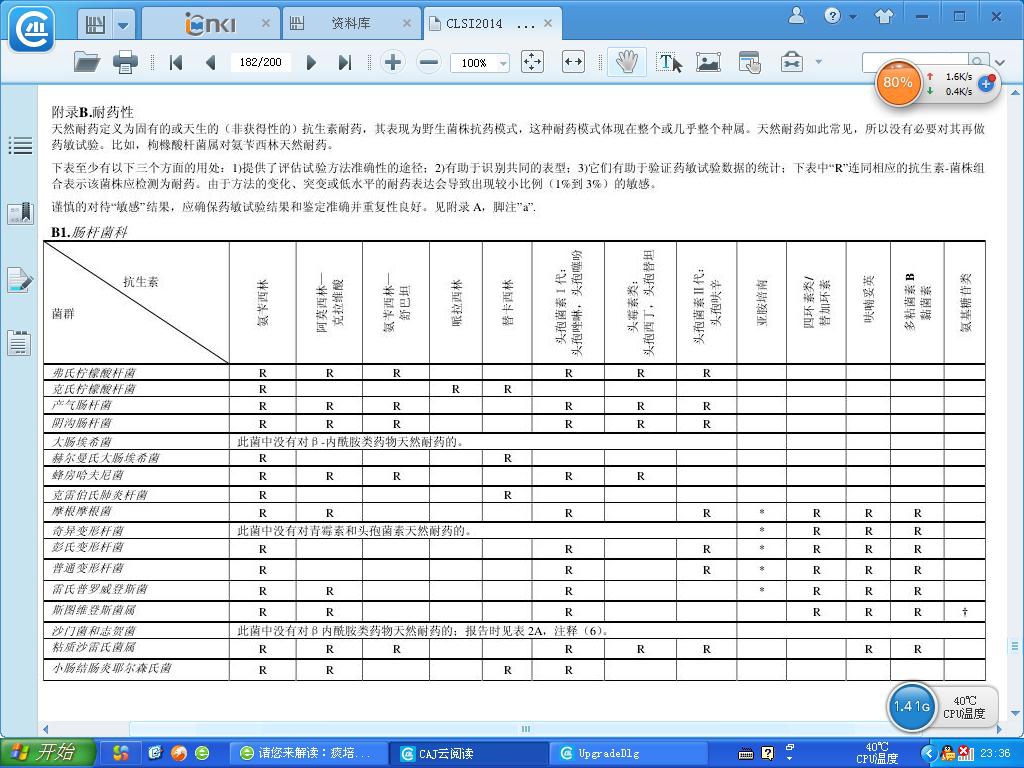The width and height of the screenshot is (1024, 768).
Task: Toggle the annotation notes panel
Action: [x=20, y=279]
